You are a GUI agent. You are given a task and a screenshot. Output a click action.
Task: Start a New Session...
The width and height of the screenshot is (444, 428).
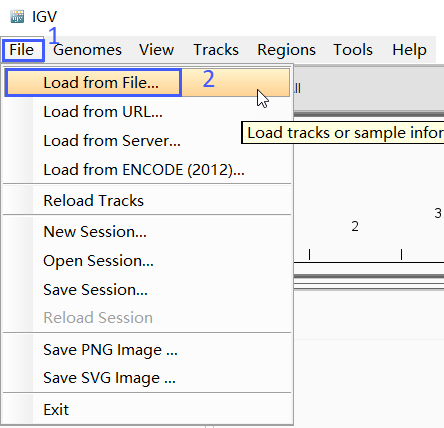pyautogui.click(x=147, y=232)
